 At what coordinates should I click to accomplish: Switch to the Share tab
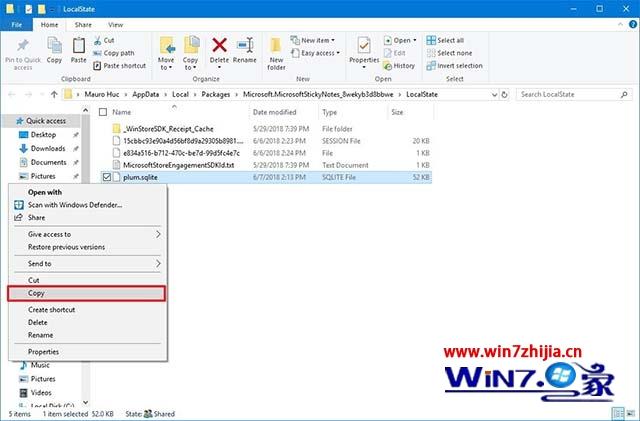tap(83, 25)
